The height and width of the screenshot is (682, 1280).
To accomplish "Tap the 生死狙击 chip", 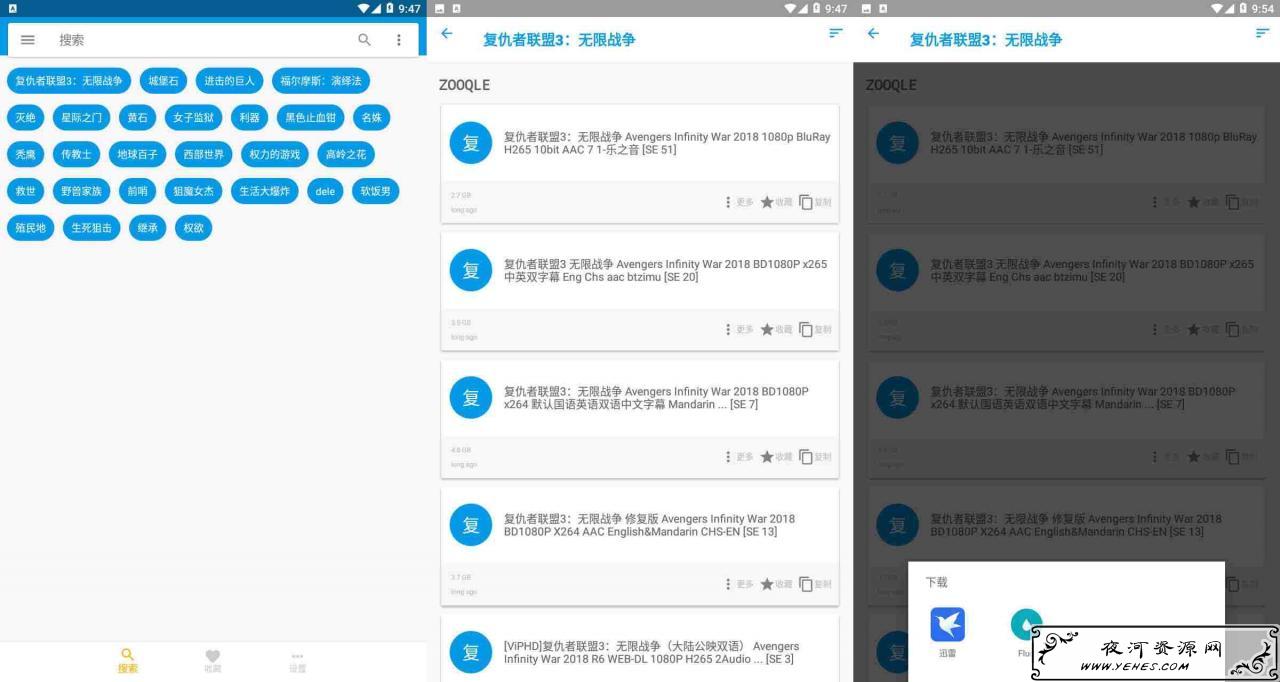I will point(91,228).
